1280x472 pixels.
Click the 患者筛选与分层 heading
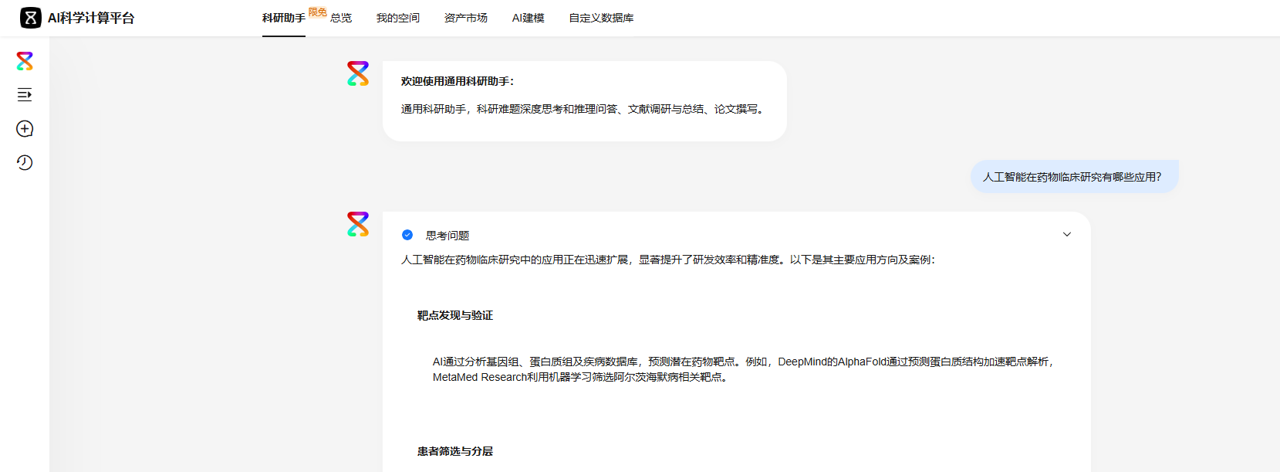[x=455, y=451]
